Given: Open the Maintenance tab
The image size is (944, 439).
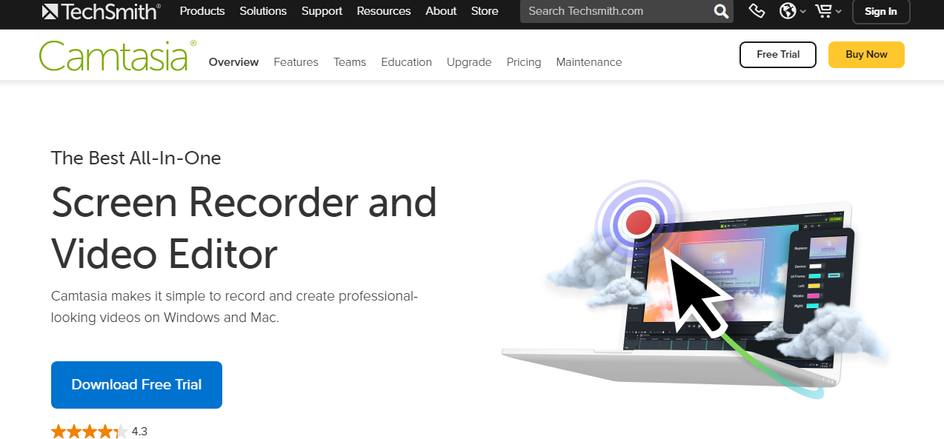Looking at the screenshot, I should point(589,62).
